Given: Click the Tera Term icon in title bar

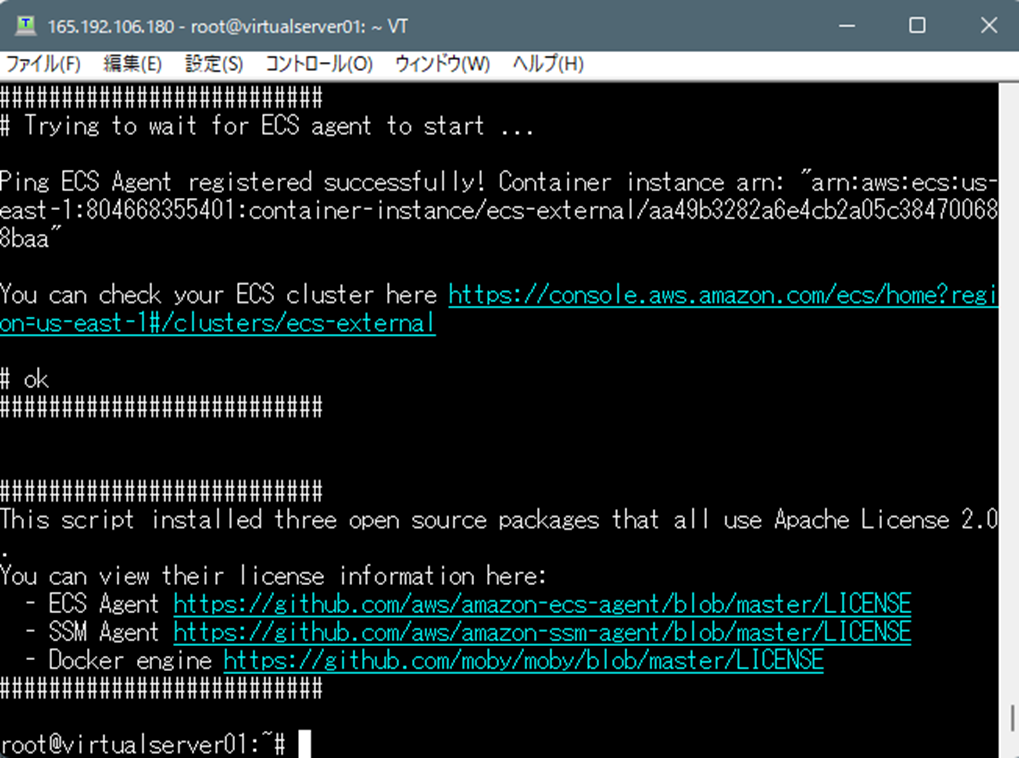Looking at the screenshot, I should [25, 26].
